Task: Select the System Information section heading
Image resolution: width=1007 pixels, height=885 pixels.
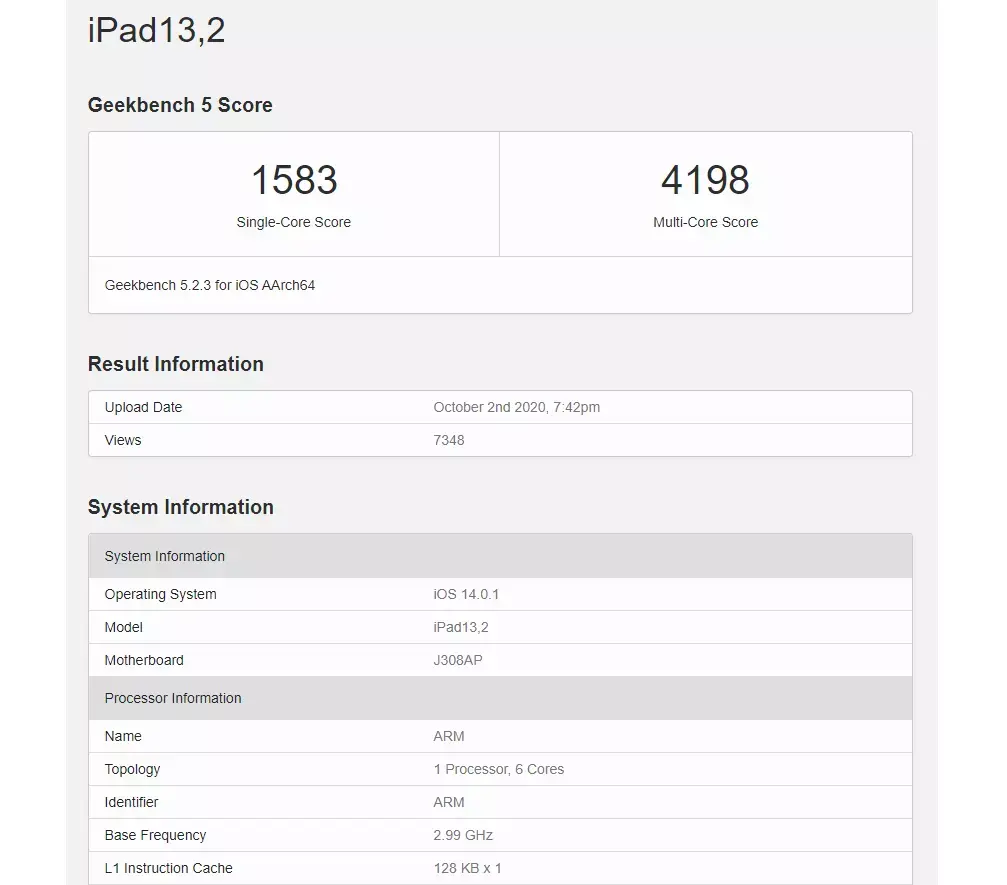Action: coord(180,507)
